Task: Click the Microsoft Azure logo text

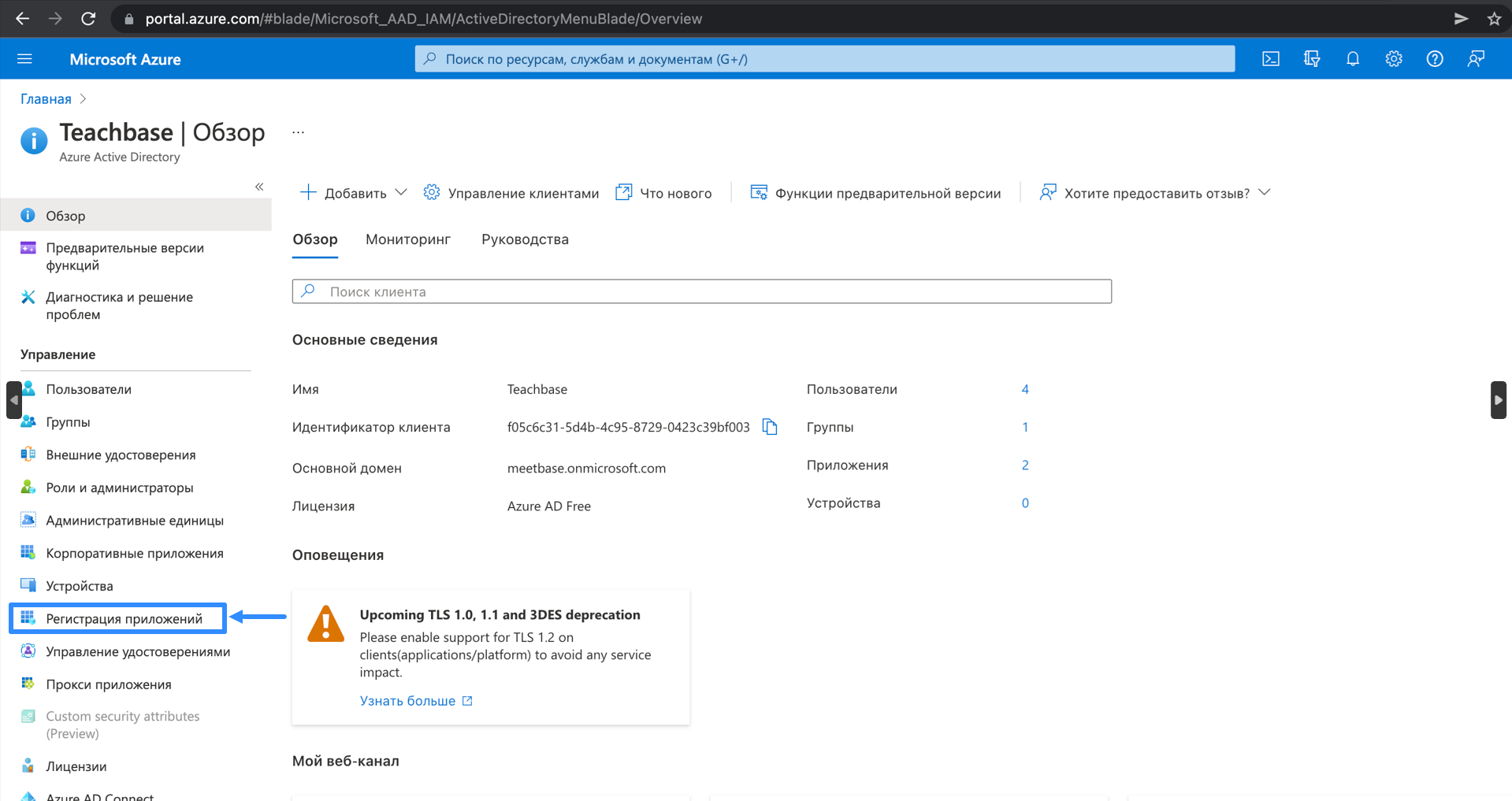Action: point(125,59)
